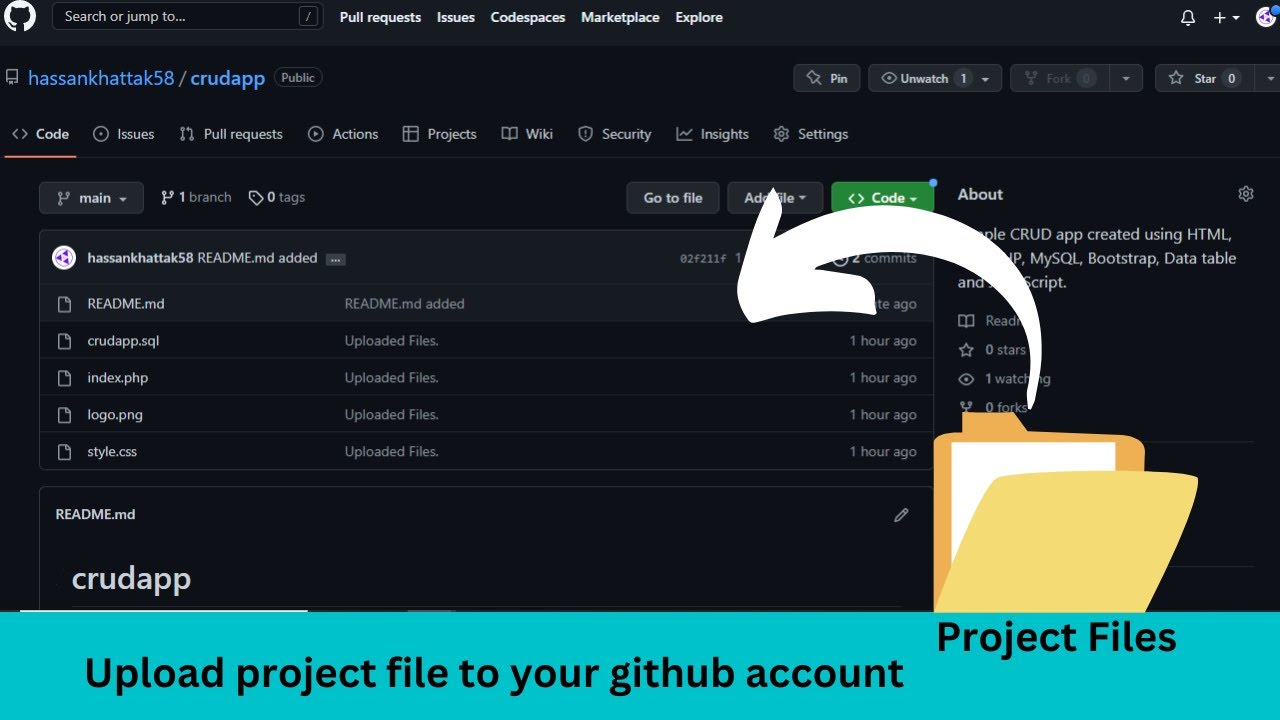The image size is (1280, 720).
Task: Open the green Code dropdown
Action: [882, 198]
